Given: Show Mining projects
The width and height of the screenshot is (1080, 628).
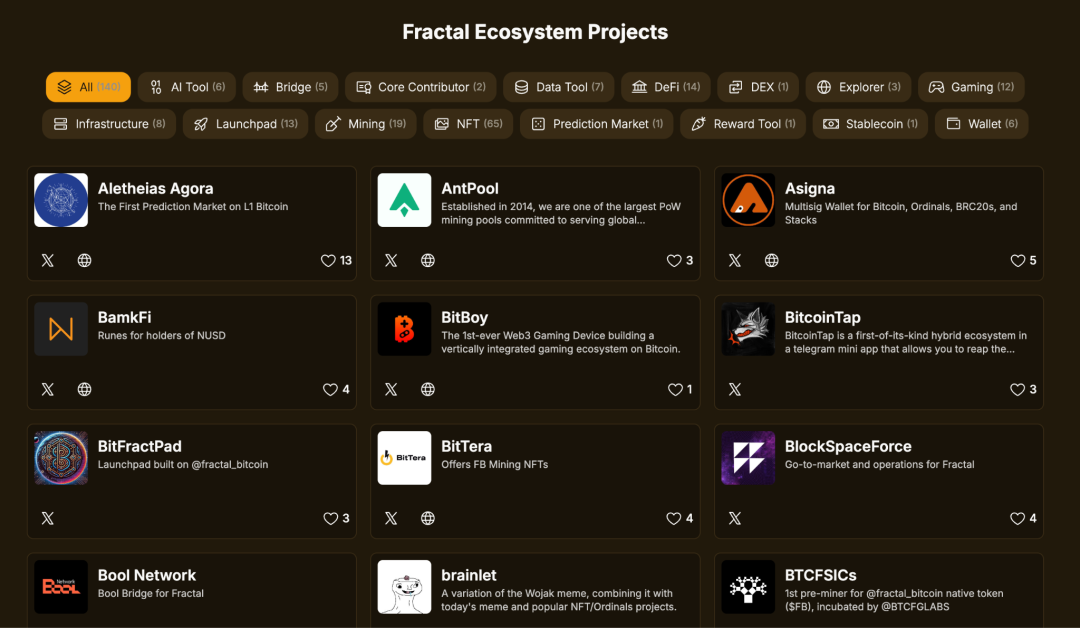Looking at the screenshot, I should (366, 124).
